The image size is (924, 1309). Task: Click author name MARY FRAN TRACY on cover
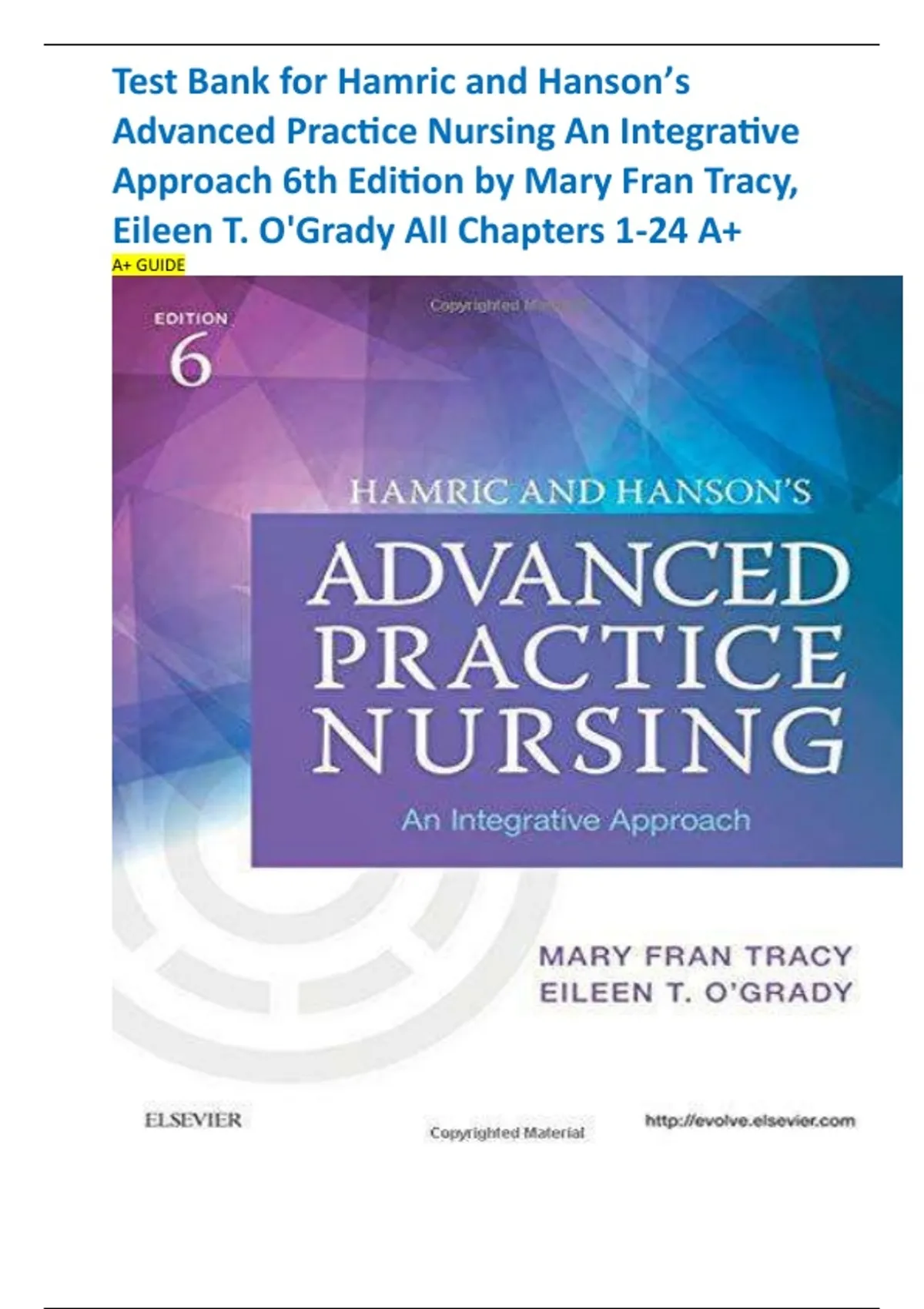point(695,956)
